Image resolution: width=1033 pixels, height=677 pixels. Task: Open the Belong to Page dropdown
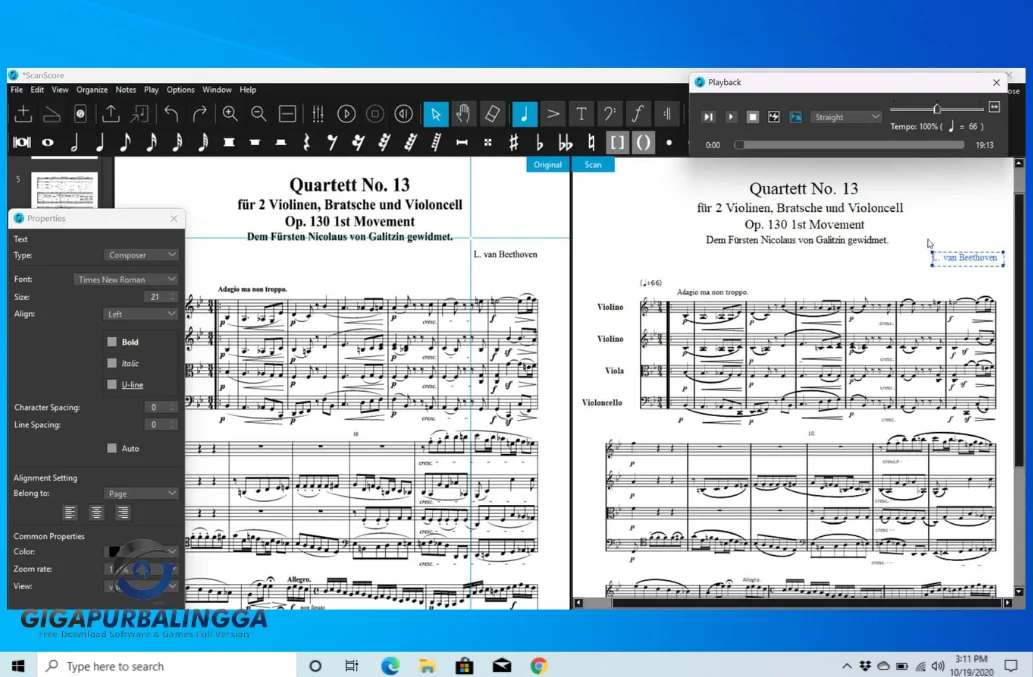coord(141,493)
